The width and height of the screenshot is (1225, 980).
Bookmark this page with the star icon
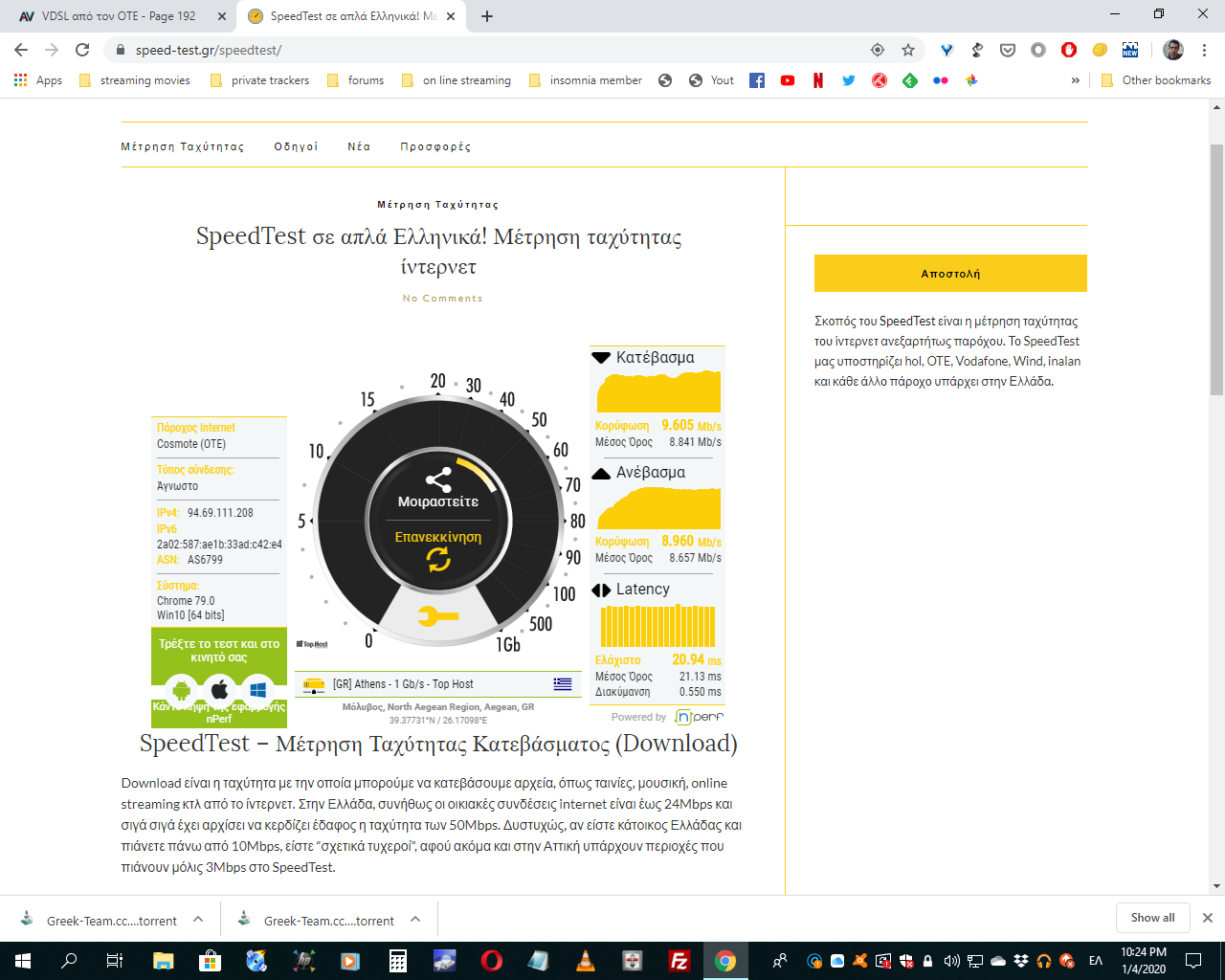[908, 50]
